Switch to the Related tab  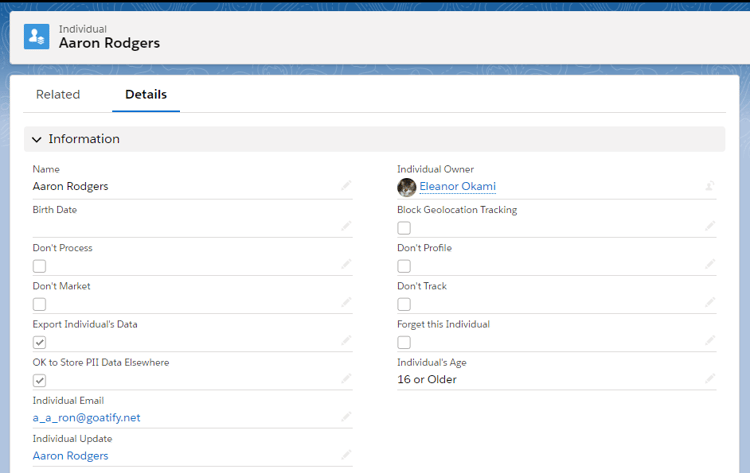[58, 94]
